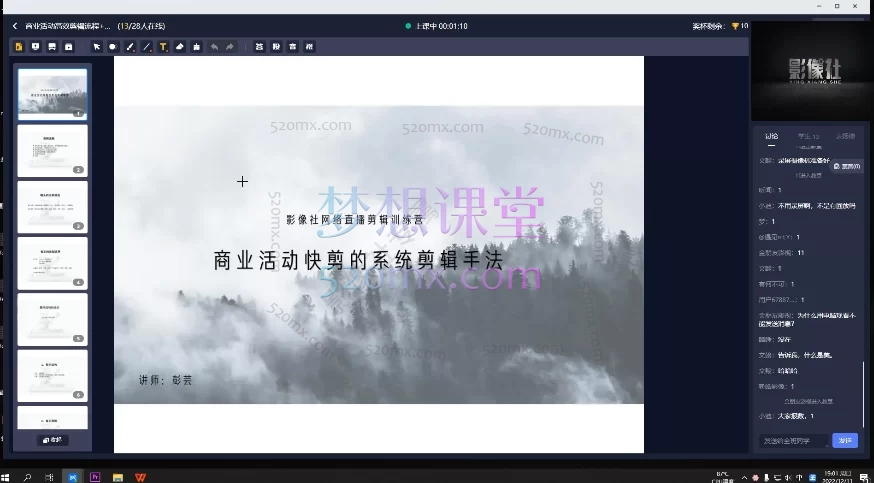The width and height of the screenshot is (874, 483).
Task: Select the eraser tool
Action: coord(179,47)
